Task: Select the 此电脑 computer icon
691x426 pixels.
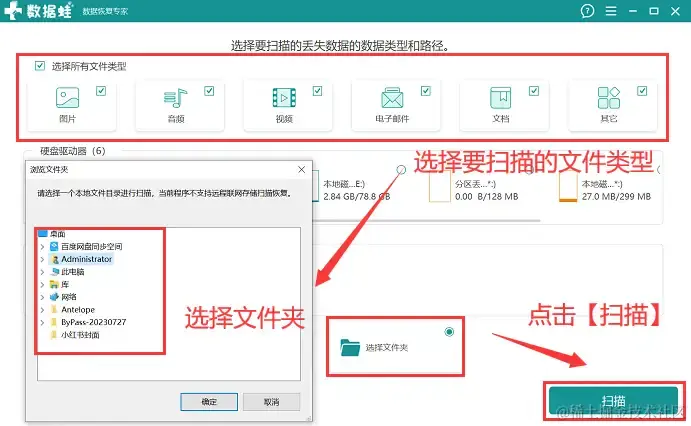Action: click(x=55, y=272)
